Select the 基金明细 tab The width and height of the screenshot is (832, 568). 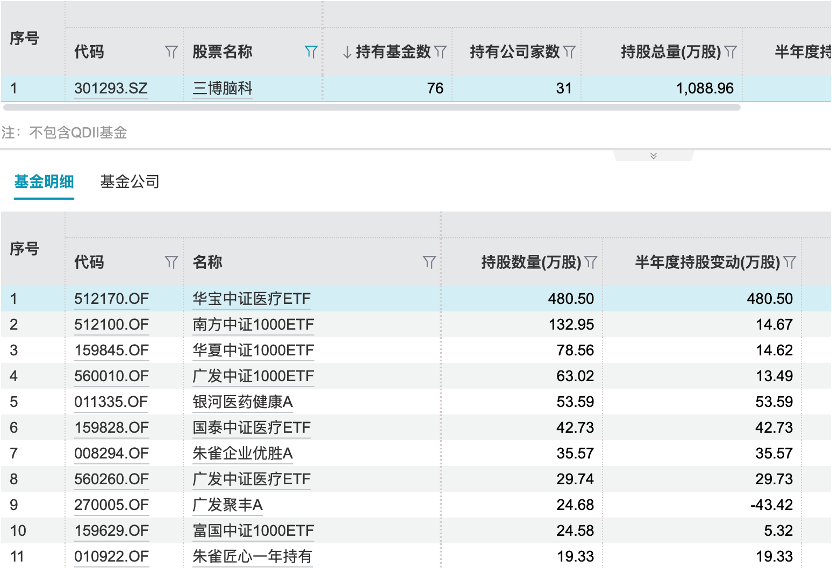coord(44,182)
